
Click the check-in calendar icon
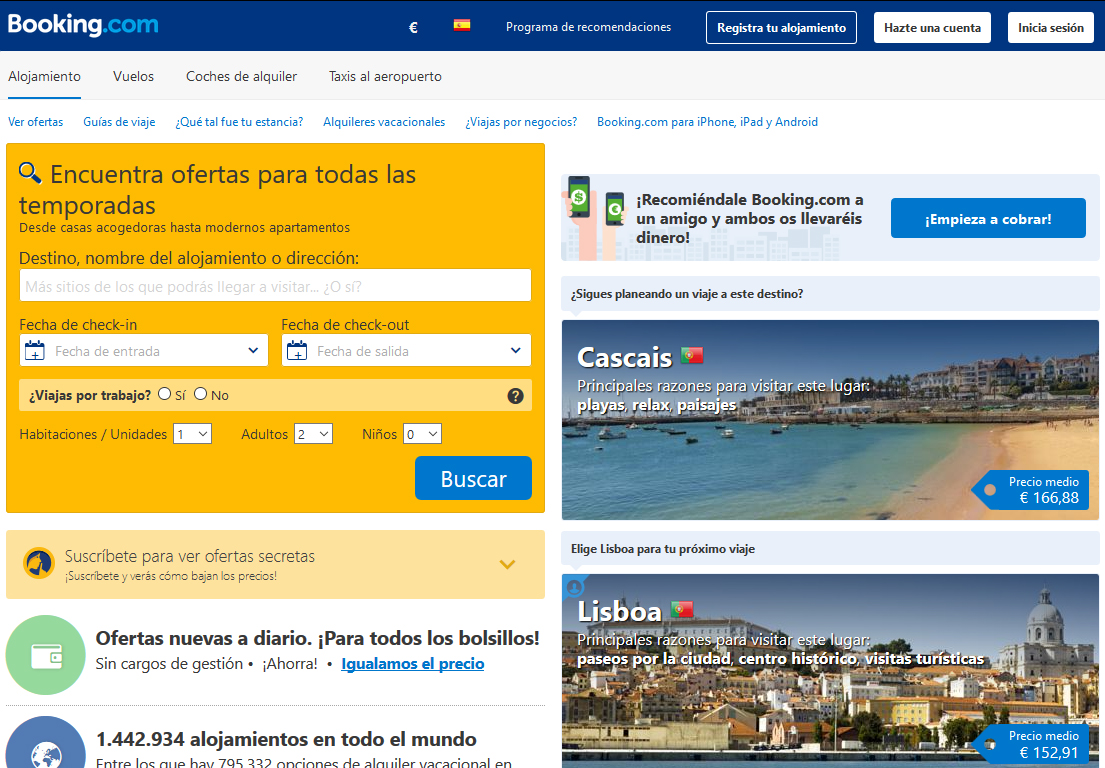click(35, 351)
